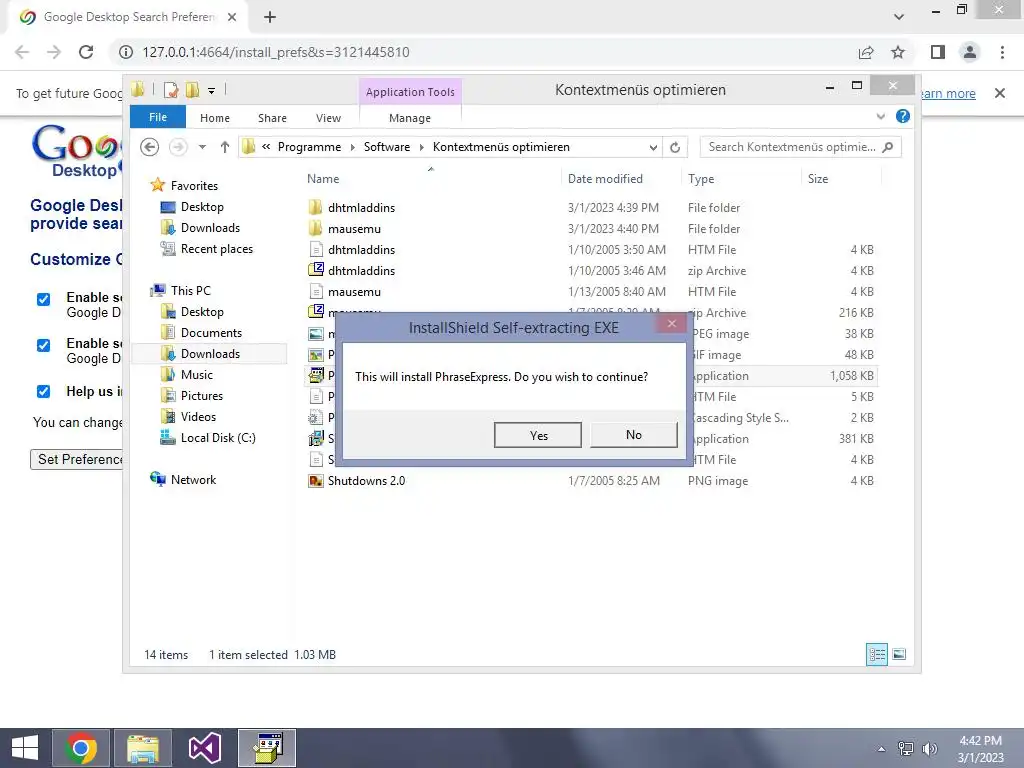
Task: Open the View ribbon tab
Action: point(328,118)
